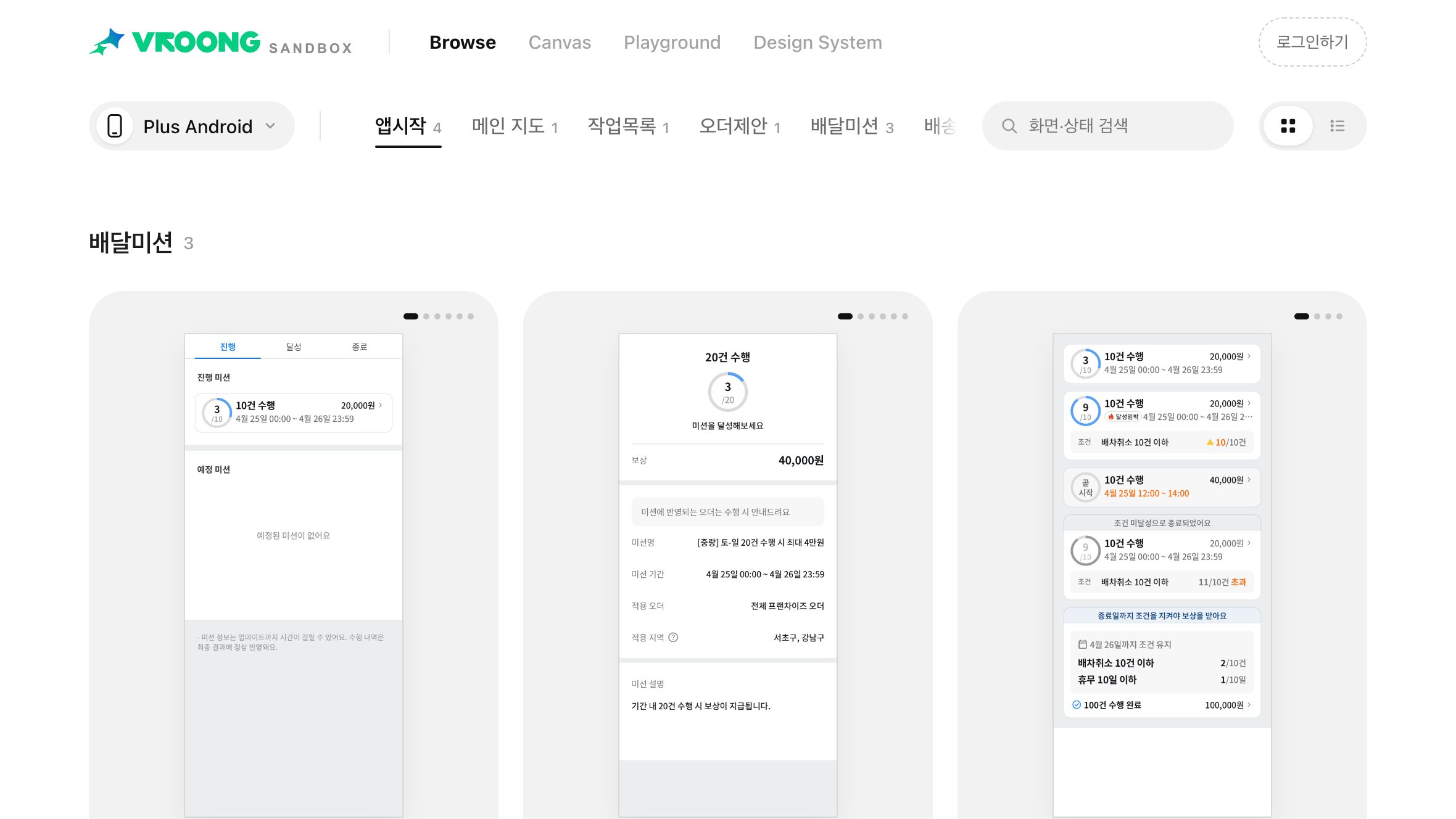Click 종료일까지 조건을 지켜야 보상을 받아요 banner
The image size is (1456, 819).
tap(1162, 615)
